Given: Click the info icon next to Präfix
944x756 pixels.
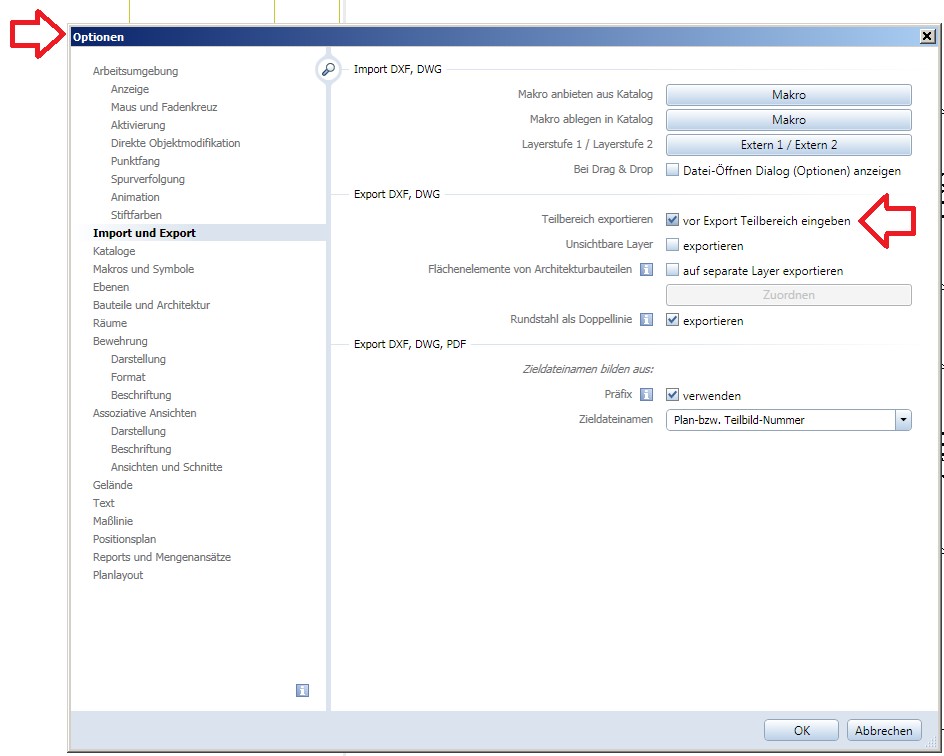Looking at the screenshot, I should coord(646,395).
